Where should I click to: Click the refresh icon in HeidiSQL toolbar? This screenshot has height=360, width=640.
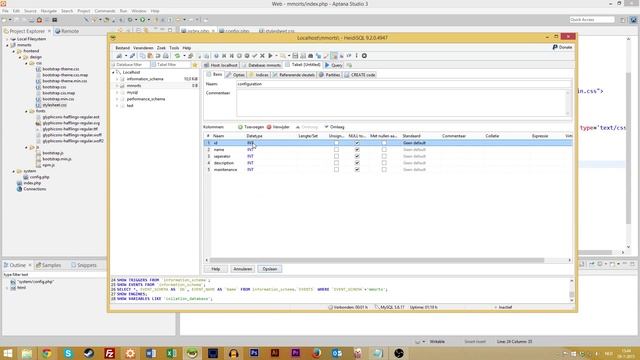(177, 56)
